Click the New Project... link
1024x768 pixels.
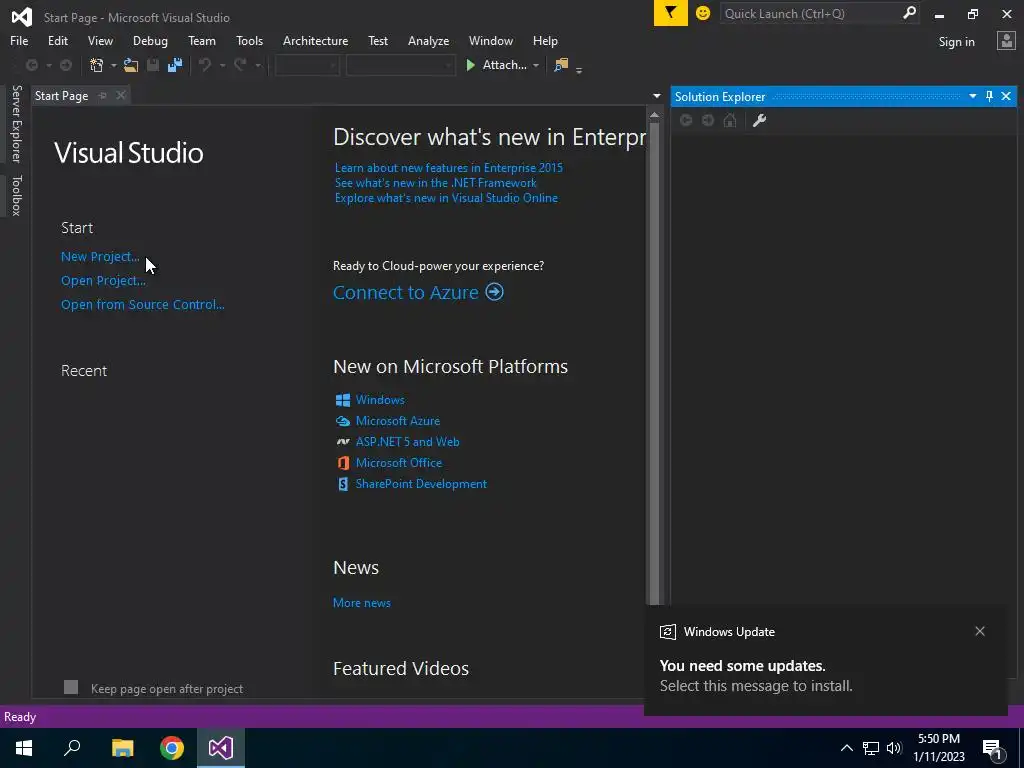[100, 257]
